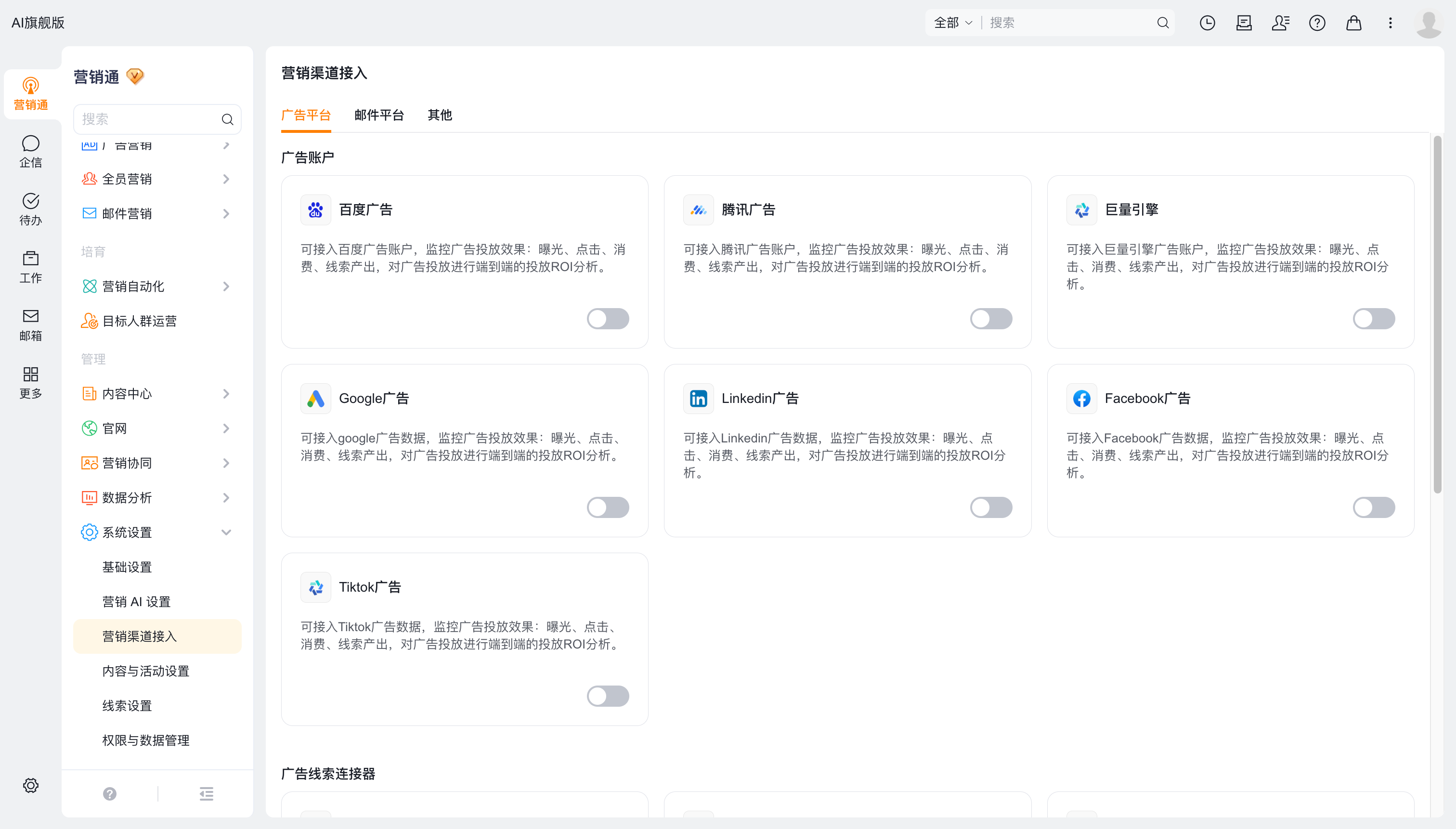
Task: Open the 待办 to-do icon
Action: [x=31, y=209]
